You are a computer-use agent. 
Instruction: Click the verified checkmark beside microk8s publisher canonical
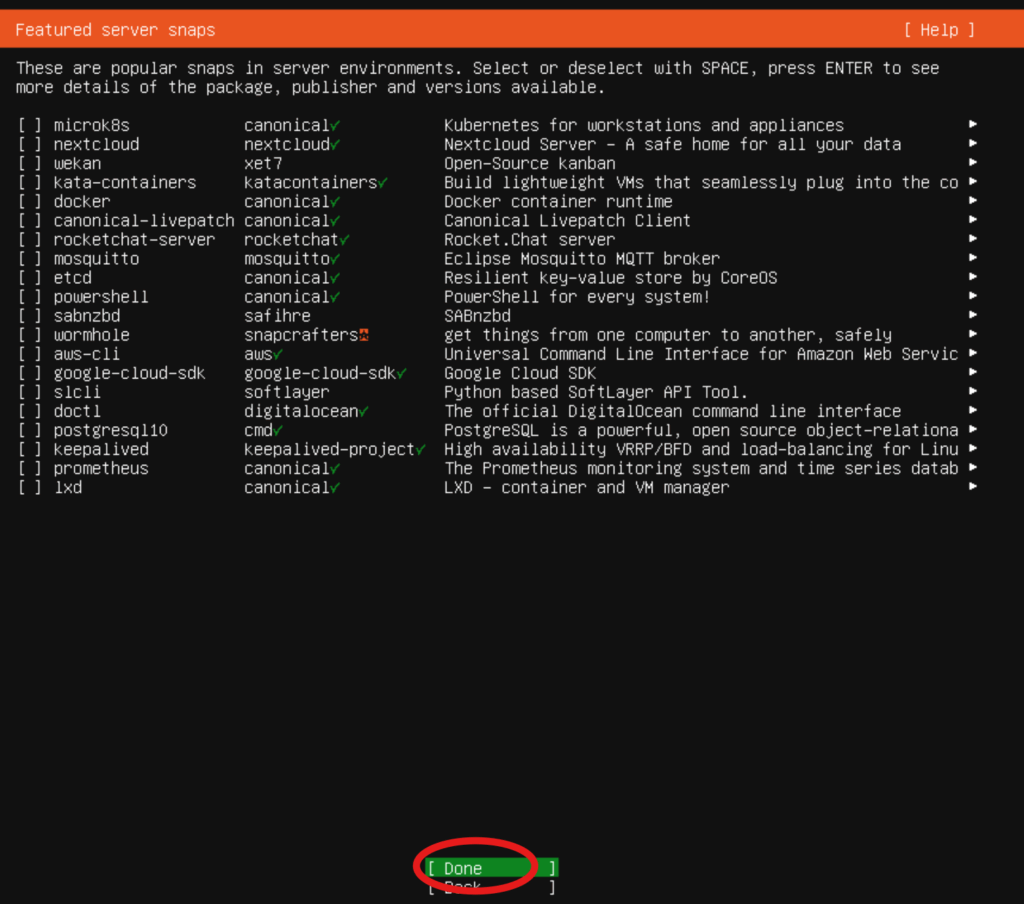tap(335, 125)
